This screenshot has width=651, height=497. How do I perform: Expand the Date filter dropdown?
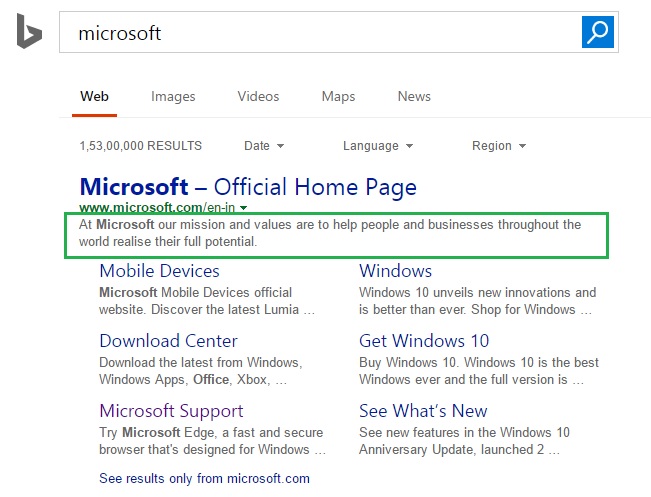[264, 146]
